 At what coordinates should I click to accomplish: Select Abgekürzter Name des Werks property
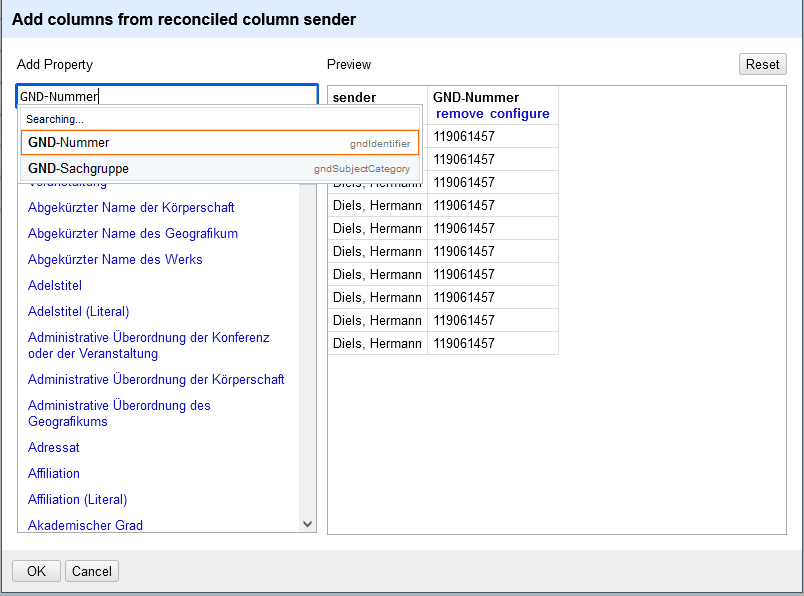[115, 260]
